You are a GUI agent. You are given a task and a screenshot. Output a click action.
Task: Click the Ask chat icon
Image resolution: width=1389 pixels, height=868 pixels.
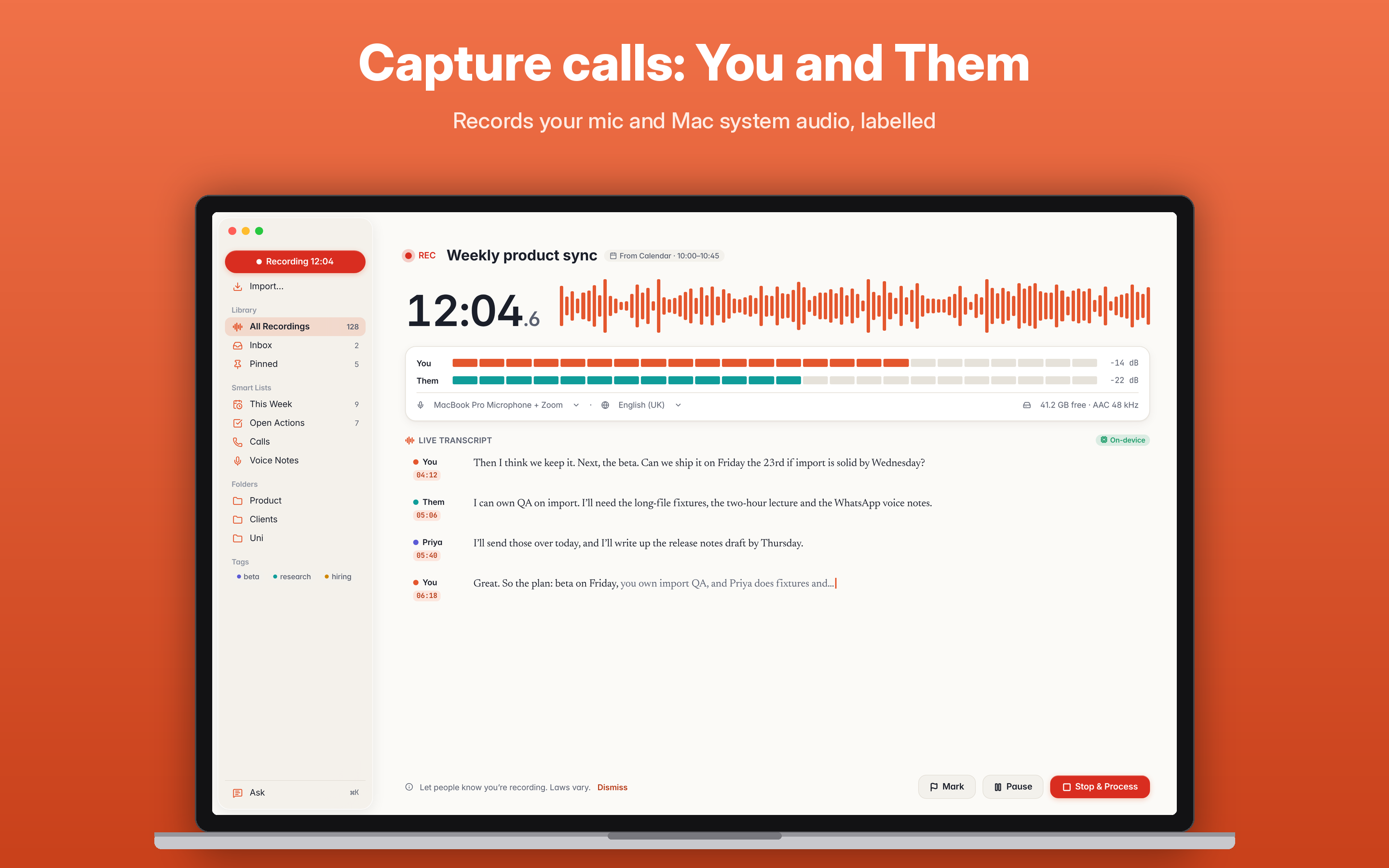(238, 793)
